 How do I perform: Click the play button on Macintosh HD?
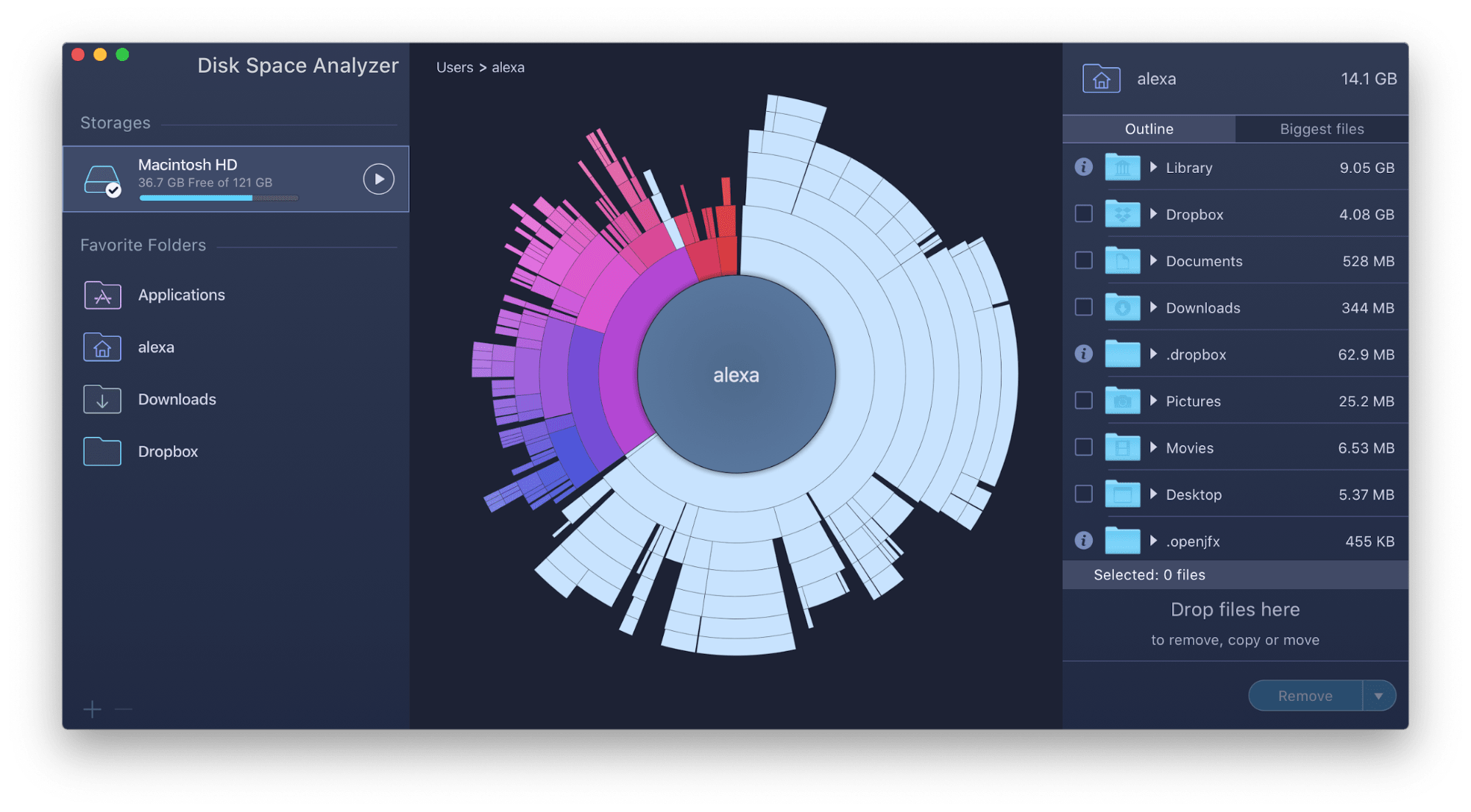[x=378, y=178]
